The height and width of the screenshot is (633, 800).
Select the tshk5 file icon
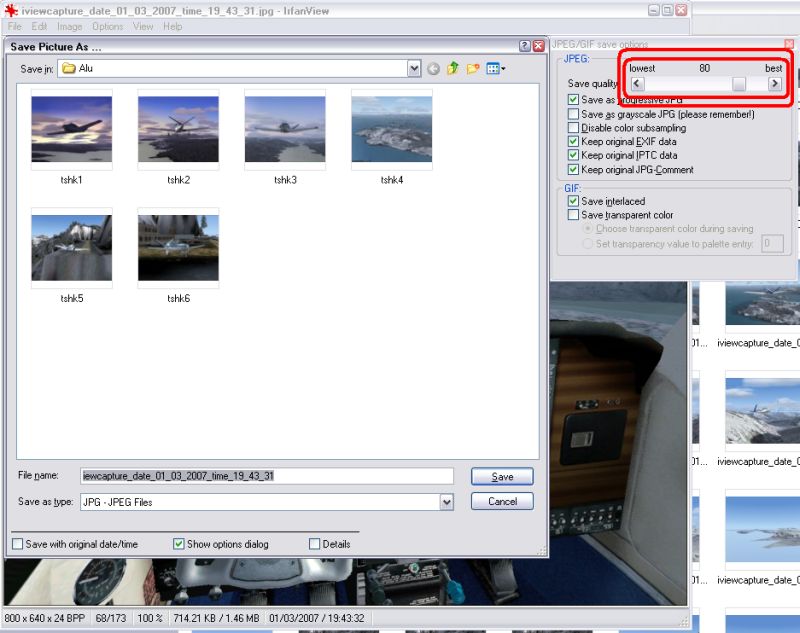71,248
